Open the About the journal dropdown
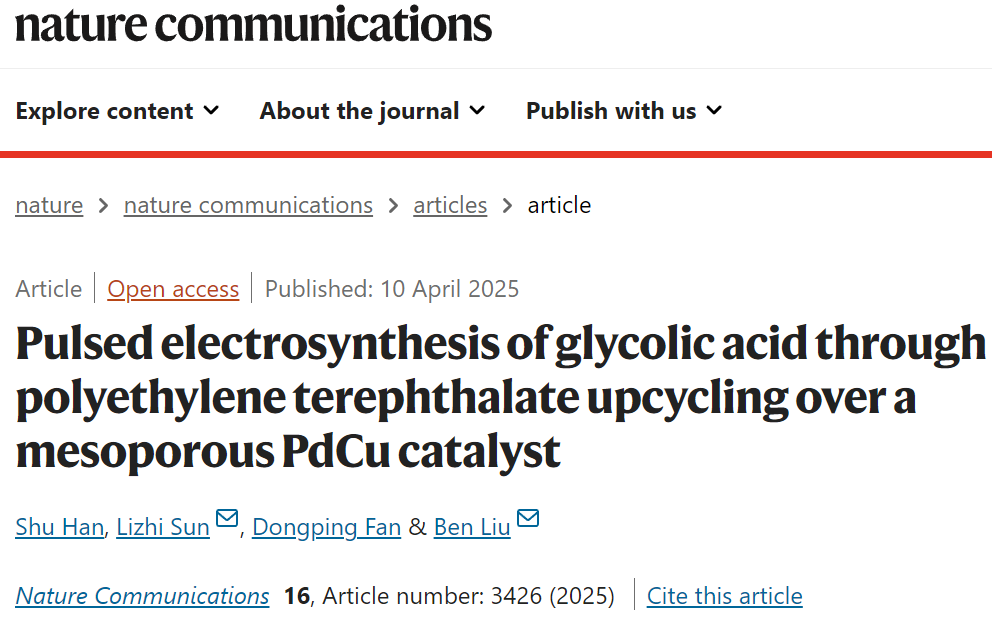The height and width of the screenshot is (621, 992). (372, 111)
